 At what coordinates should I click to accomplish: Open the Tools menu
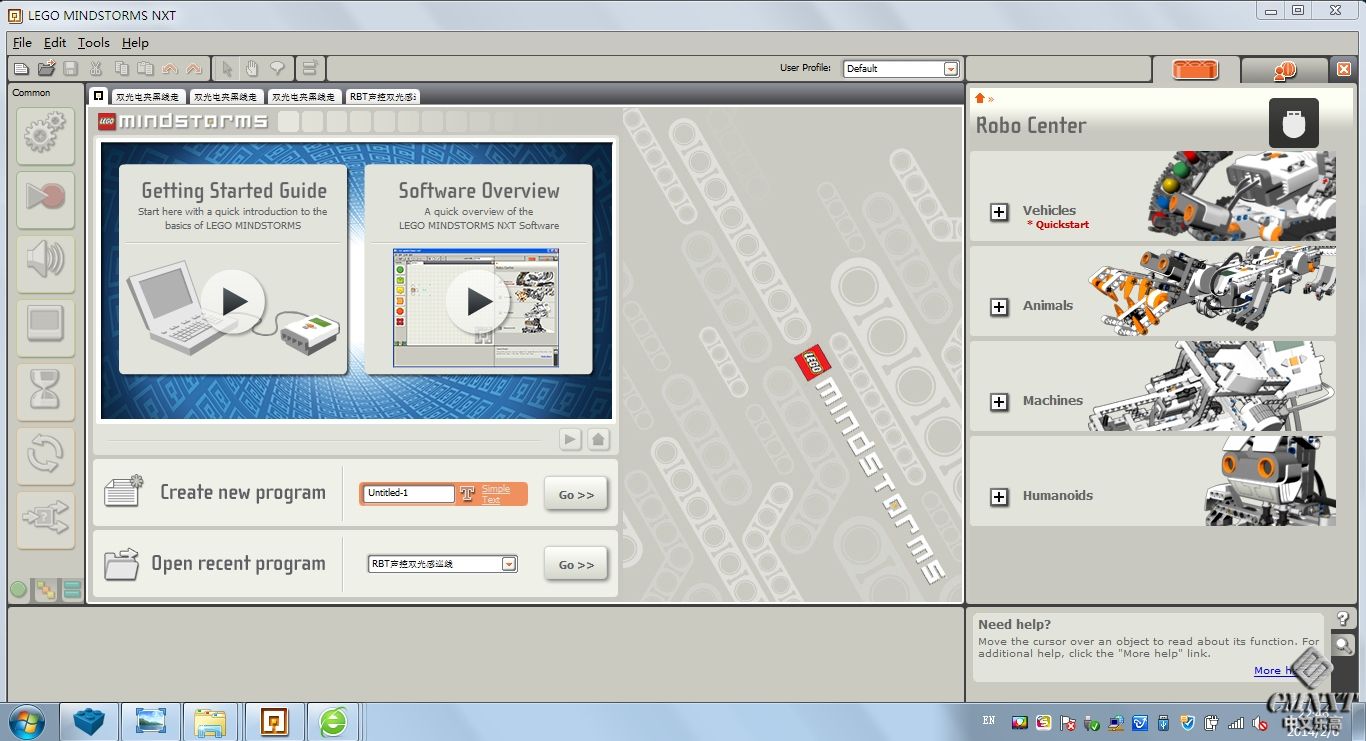(94, 43)
